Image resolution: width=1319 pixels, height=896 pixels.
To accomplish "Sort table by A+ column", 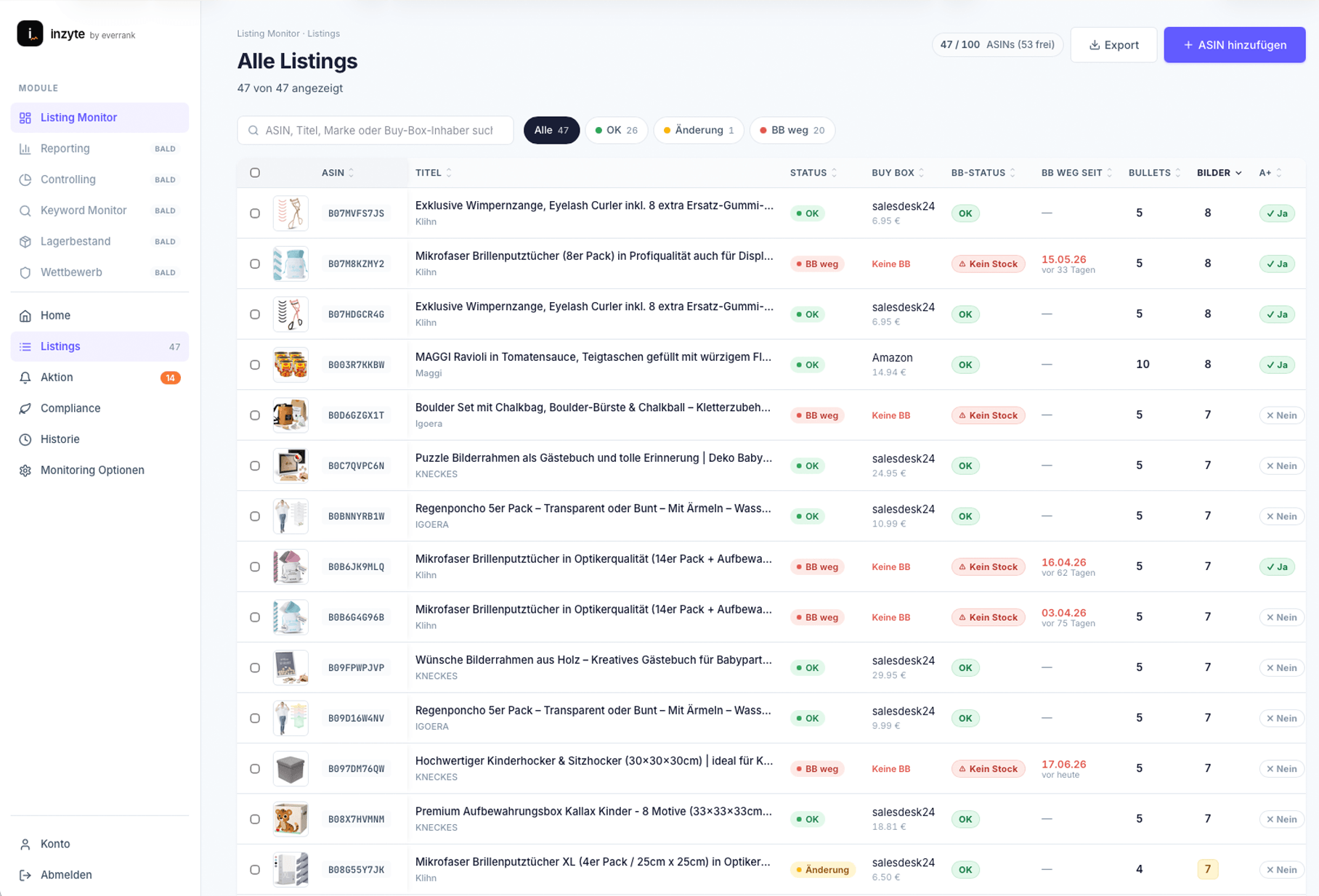I will point(1270,173).
